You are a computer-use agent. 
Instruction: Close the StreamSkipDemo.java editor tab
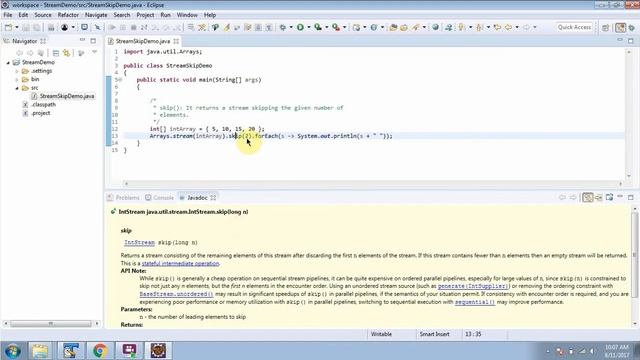(x=176, y=41)
